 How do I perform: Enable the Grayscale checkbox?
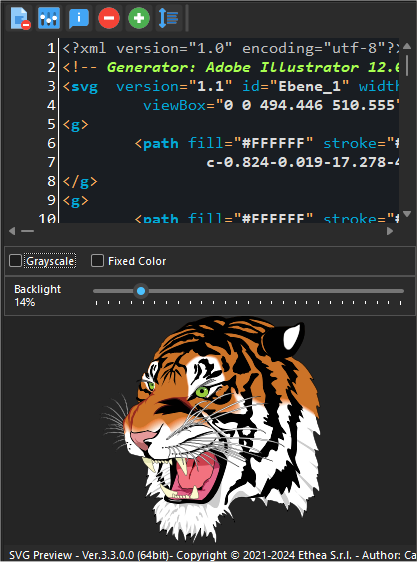[x=15, y=261]
